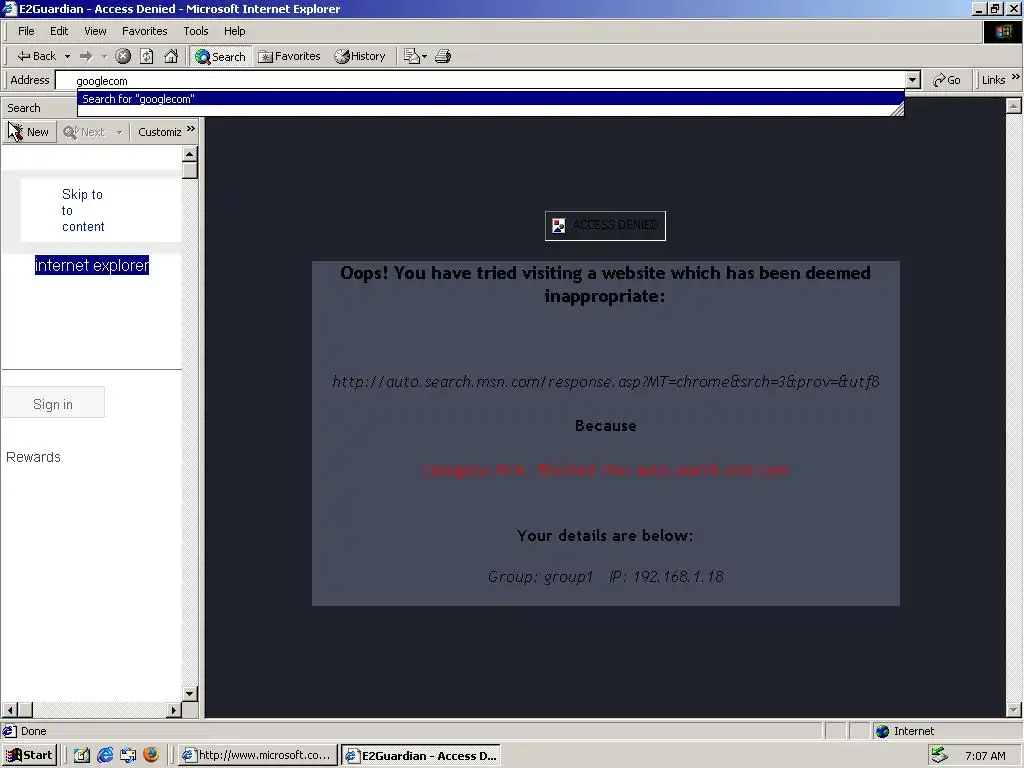Click the Mail toolbar icon
Screen dimensions: 1024x768
tap(411, 56)
